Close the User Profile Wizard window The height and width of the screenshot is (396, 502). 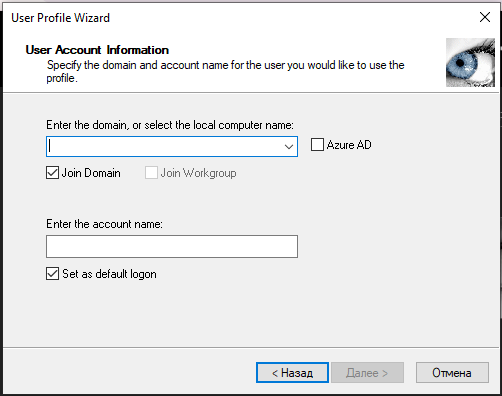pyautogui.click(x=485, y=17)
